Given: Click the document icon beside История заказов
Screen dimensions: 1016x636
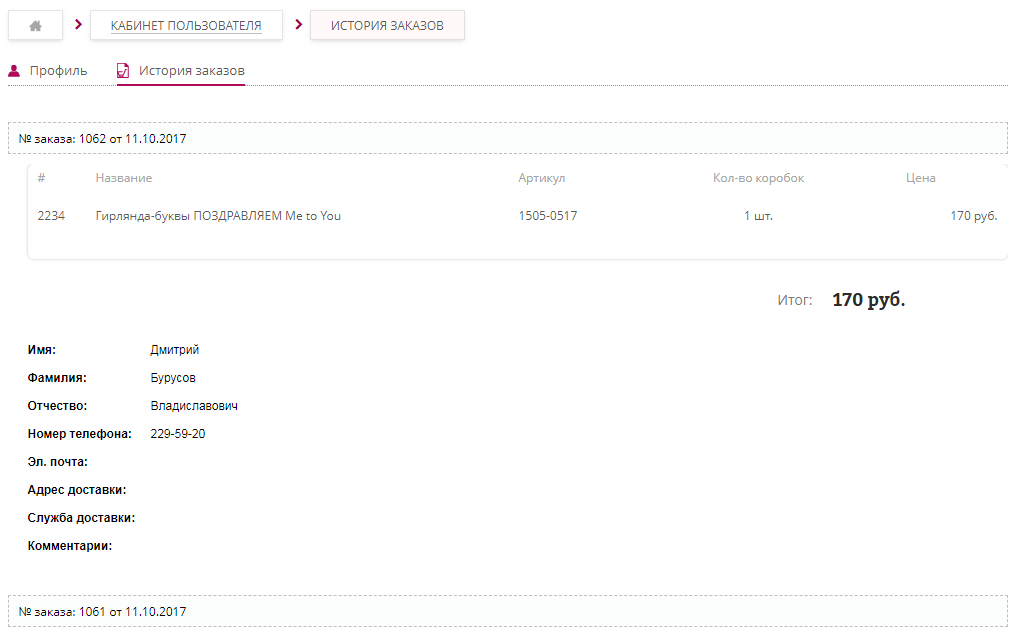Looking at the screenshot, I should coord(123,71).
